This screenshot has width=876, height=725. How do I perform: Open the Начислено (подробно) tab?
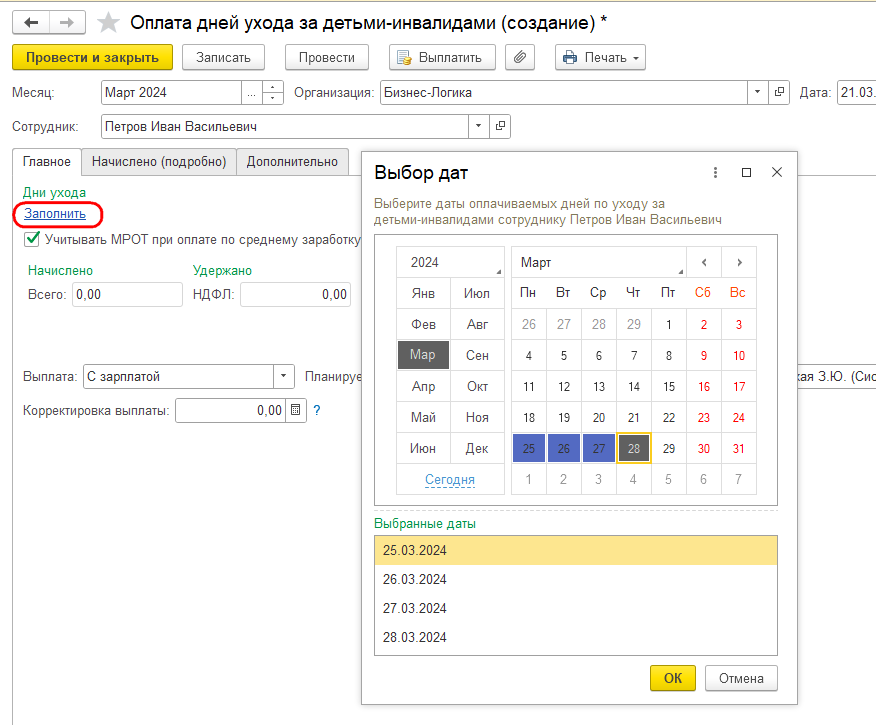point(159,161)
